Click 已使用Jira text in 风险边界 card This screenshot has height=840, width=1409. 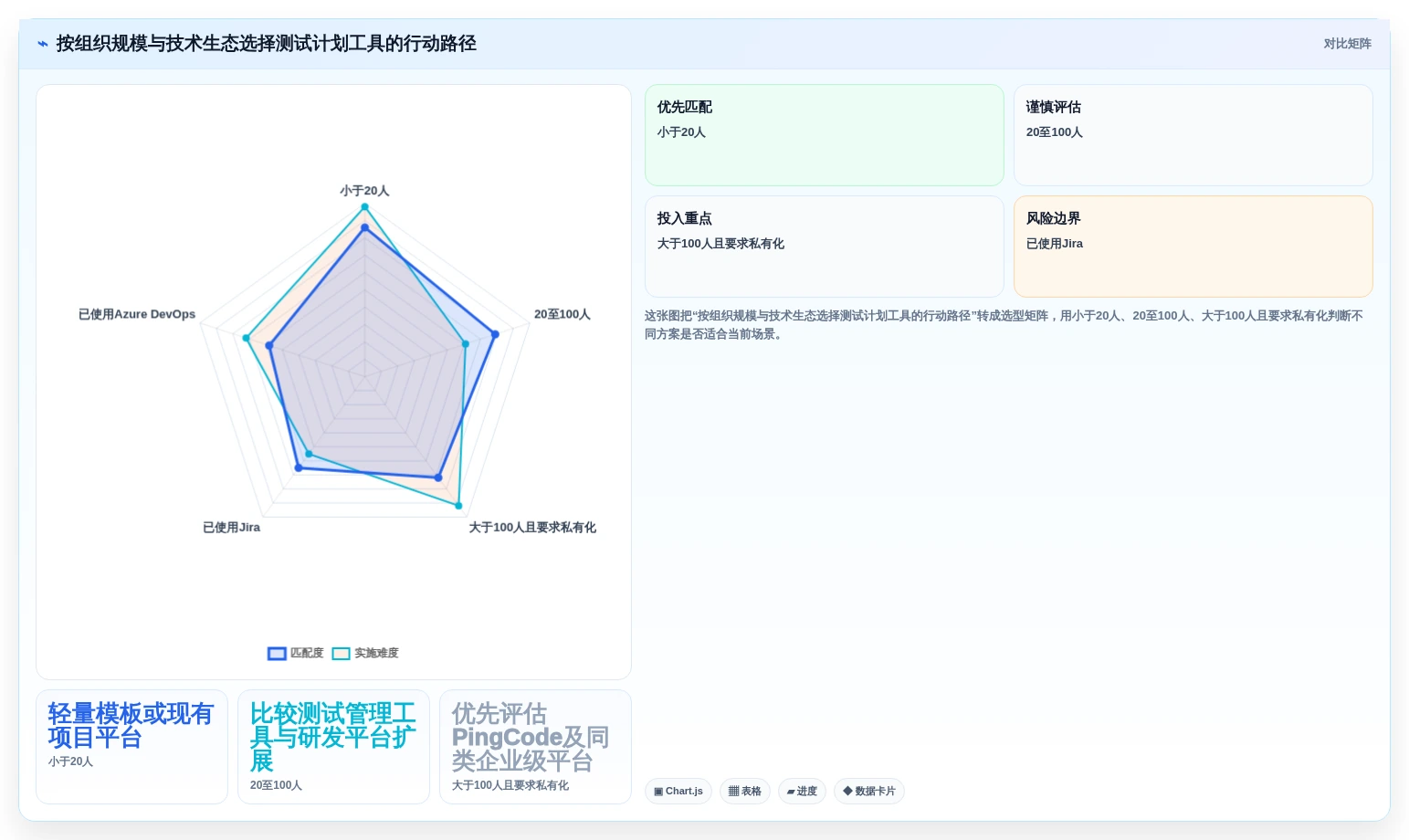[x=1055, y=244]
